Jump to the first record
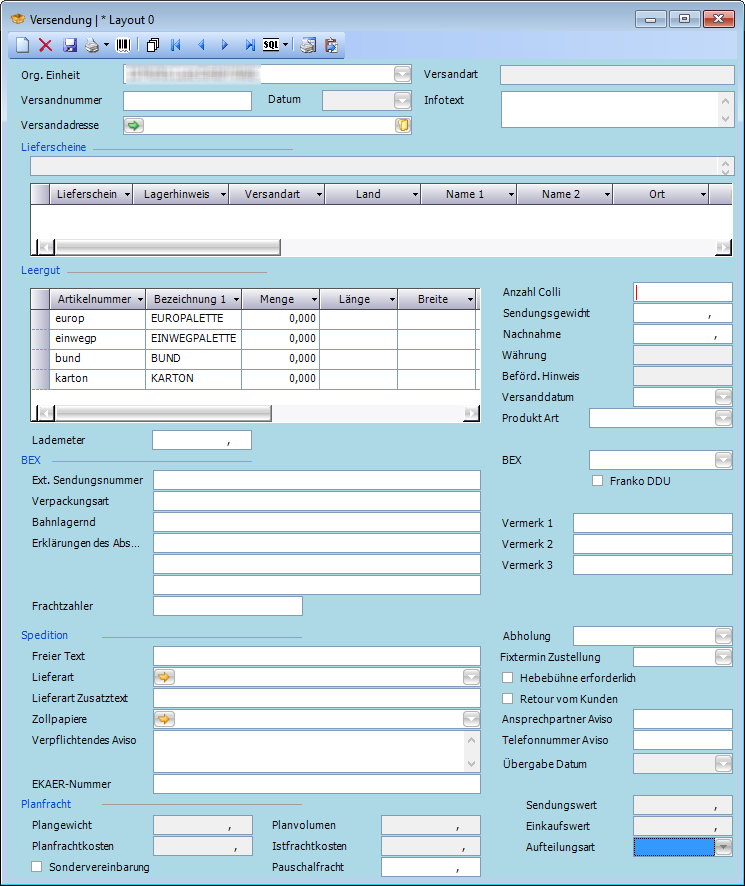The image size is (745, 886). tap(176, 45)
